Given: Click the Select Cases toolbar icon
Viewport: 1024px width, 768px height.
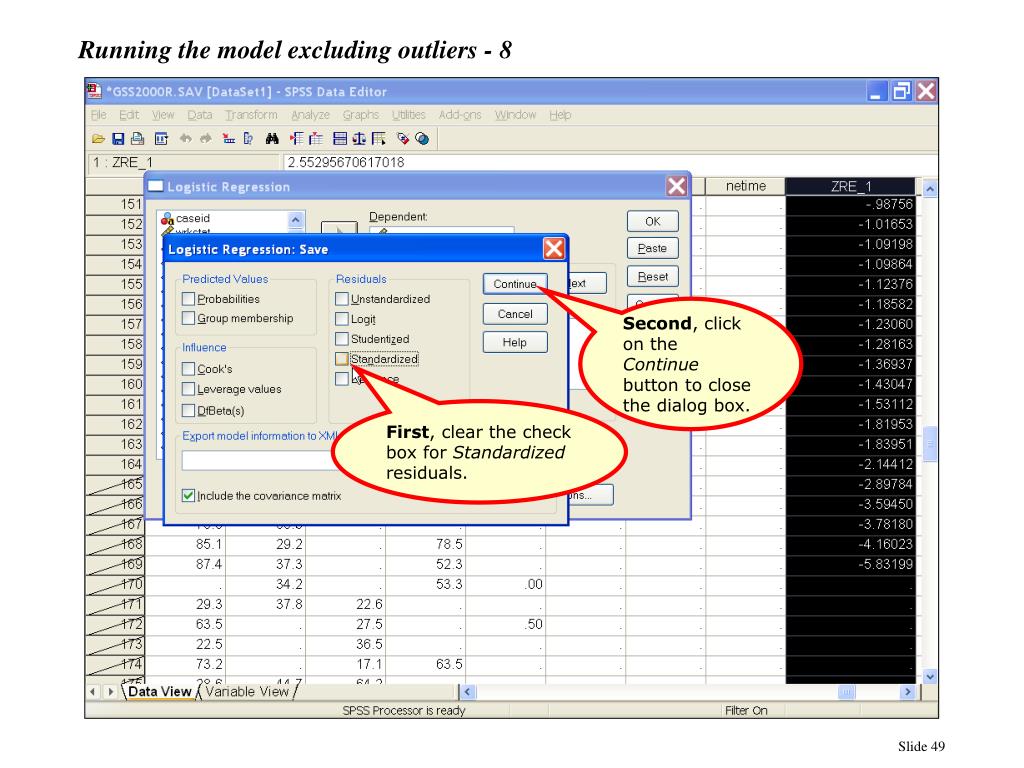Looking at the screenshot, I should tap(379, 138).
